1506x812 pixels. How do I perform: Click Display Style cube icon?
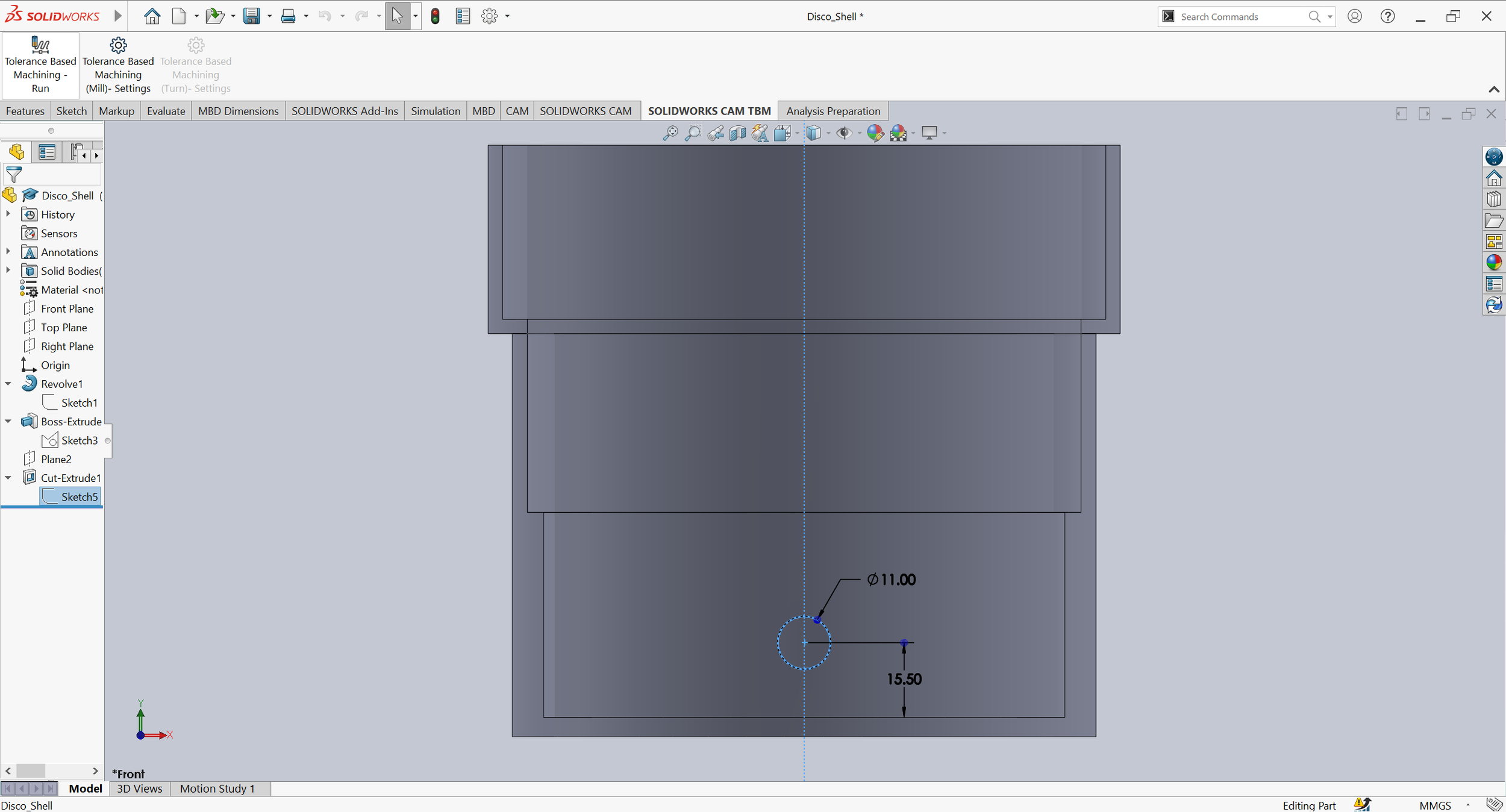pos(813,133)
